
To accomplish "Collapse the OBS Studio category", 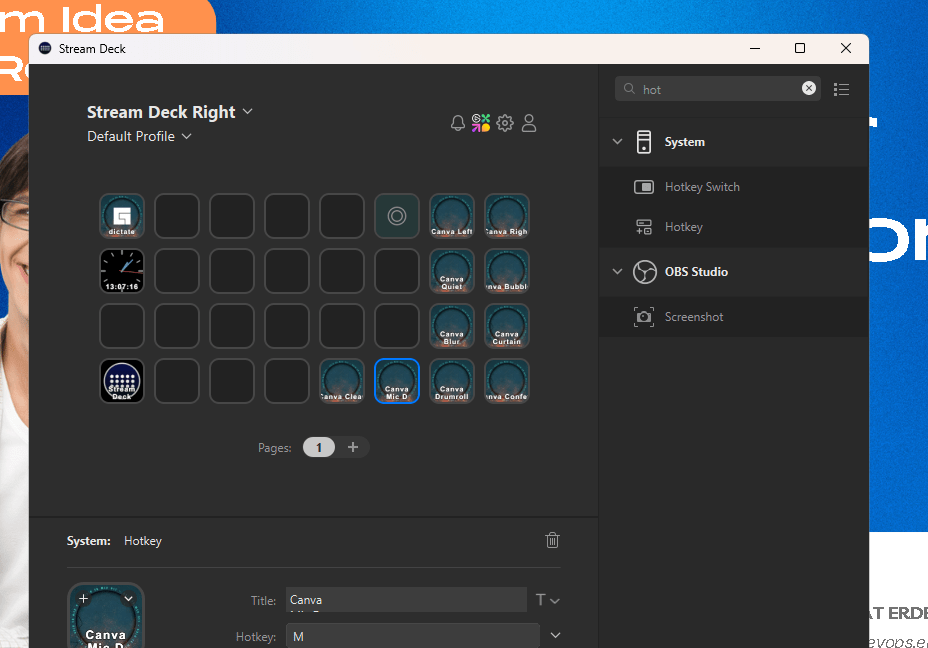I will 617,272.
